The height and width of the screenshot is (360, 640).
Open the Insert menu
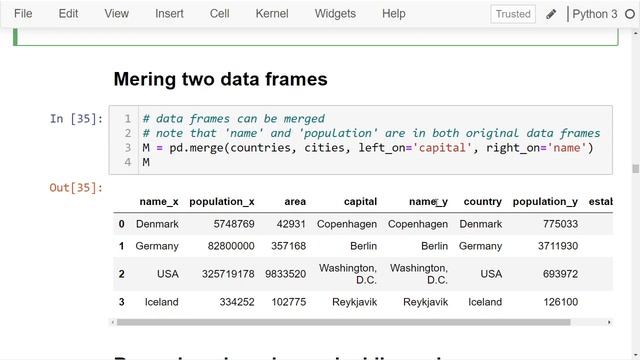[x=169, y=13]
